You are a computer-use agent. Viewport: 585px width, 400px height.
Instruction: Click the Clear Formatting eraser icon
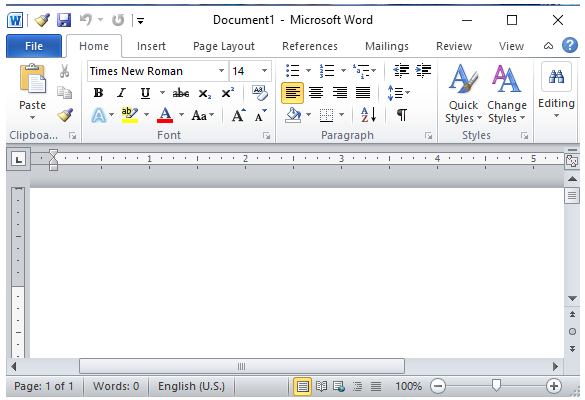(x=260, y=93)
